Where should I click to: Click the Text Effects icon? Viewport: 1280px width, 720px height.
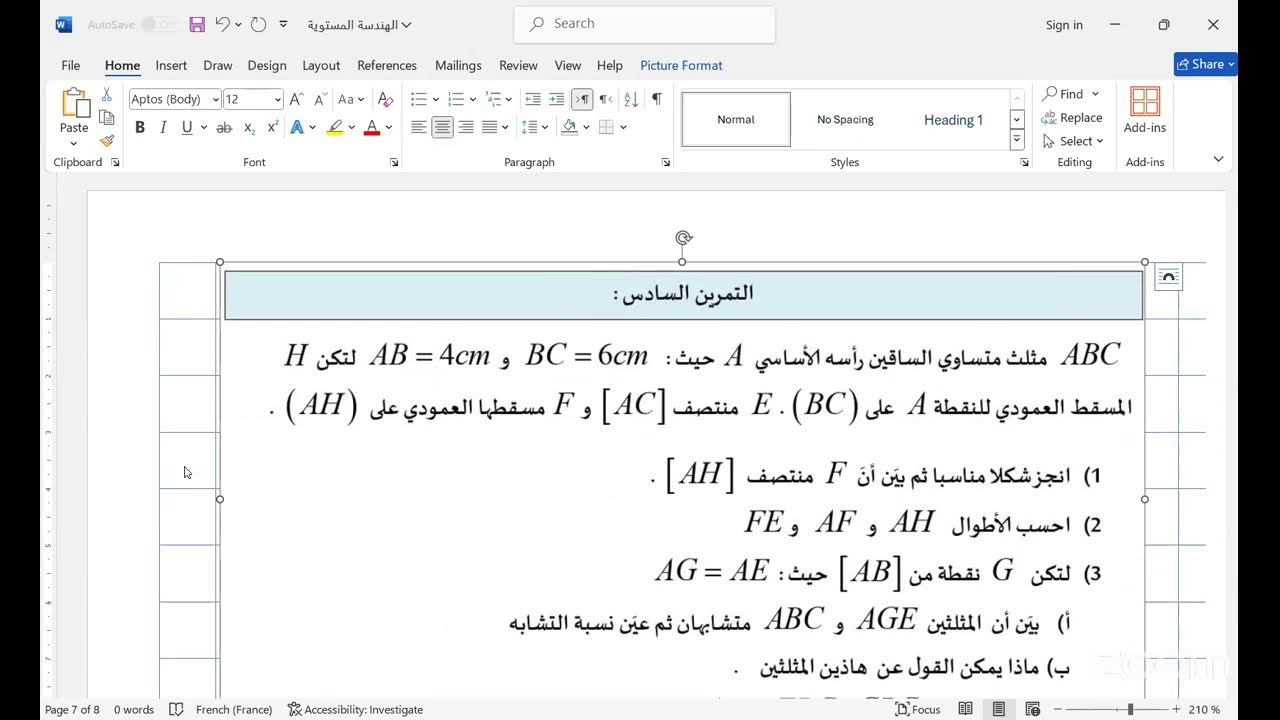(297, 127)
